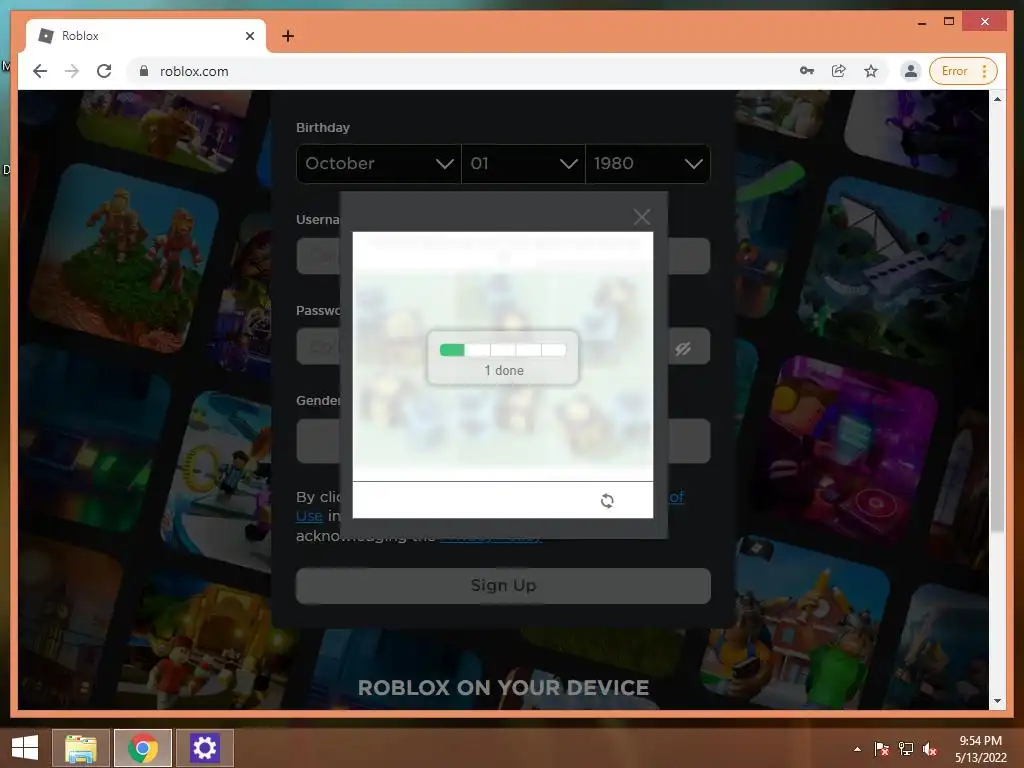Viewport: 1024px width, 768px height.
Task: Open the birthday month dropdown October
Action: coord(379,163)
